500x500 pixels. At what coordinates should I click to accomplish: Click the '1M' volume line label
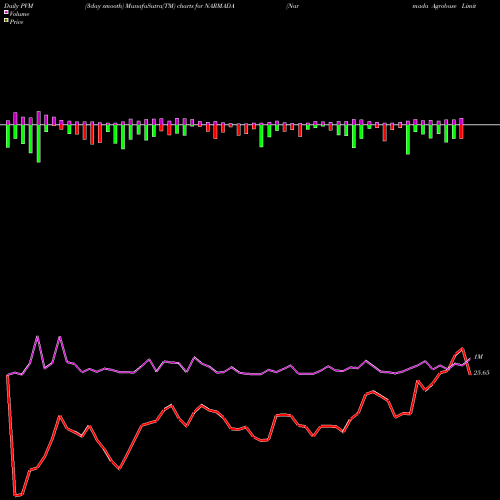pyautogui.click(x=478, y=357)
